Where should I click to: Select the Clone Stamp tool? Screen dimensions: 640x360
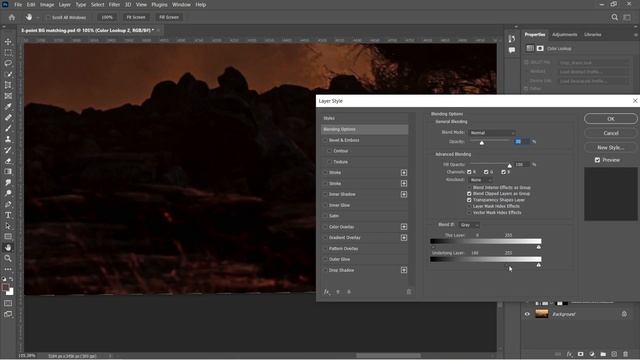tap(8, 139)
